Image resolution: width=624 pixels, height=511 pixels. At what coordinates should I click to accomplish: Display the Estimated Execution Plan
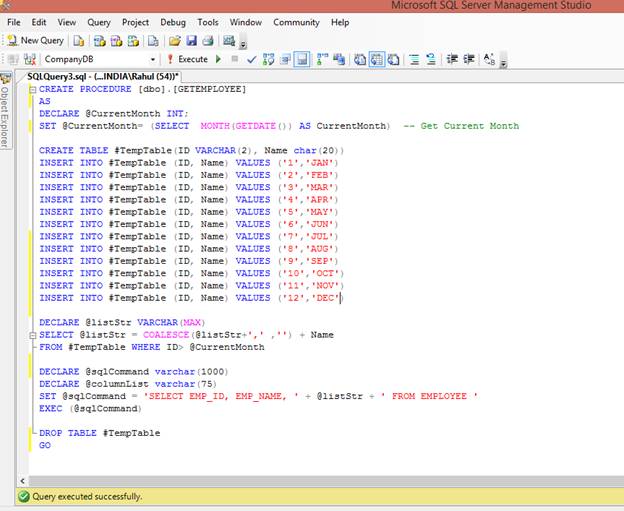[x=268, y=59]
